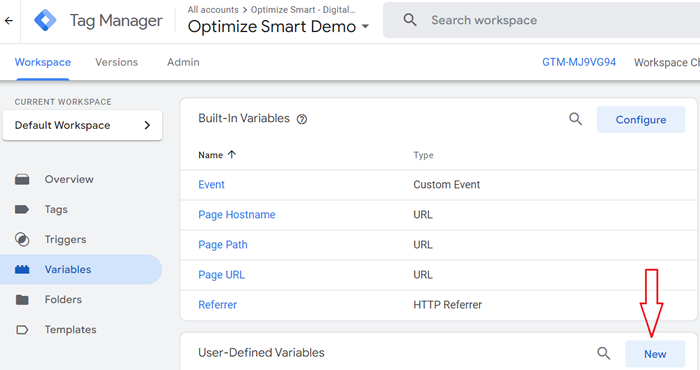Open the Page Hostname variable
This screenshot has height=370, width=700.
(x=237, y=215)
